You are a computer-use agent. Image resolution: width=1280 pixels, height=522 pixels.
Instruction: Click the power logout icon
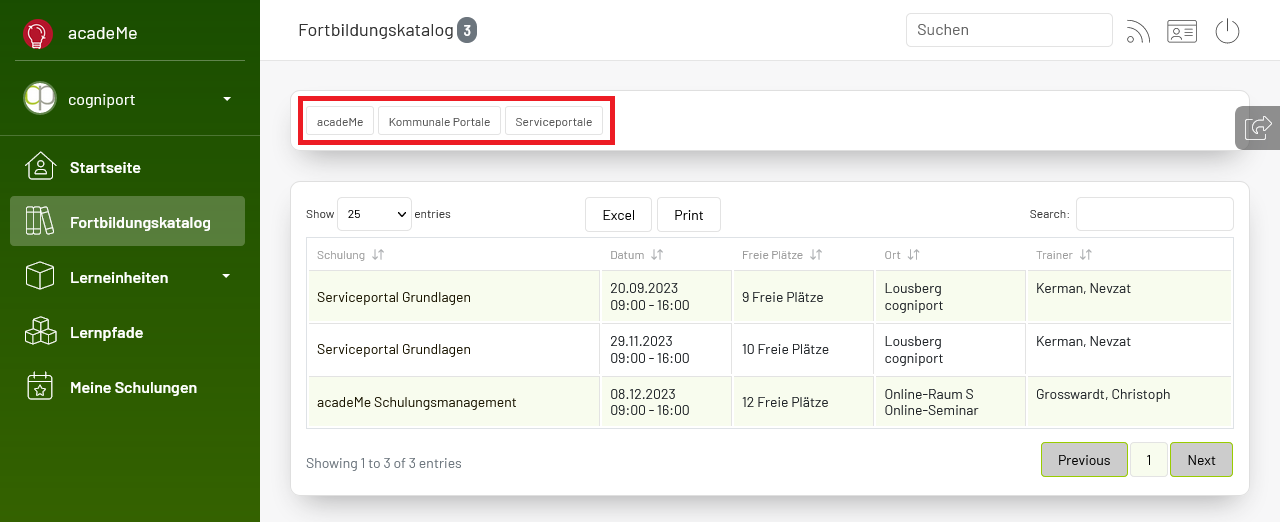coord(1227,32)
